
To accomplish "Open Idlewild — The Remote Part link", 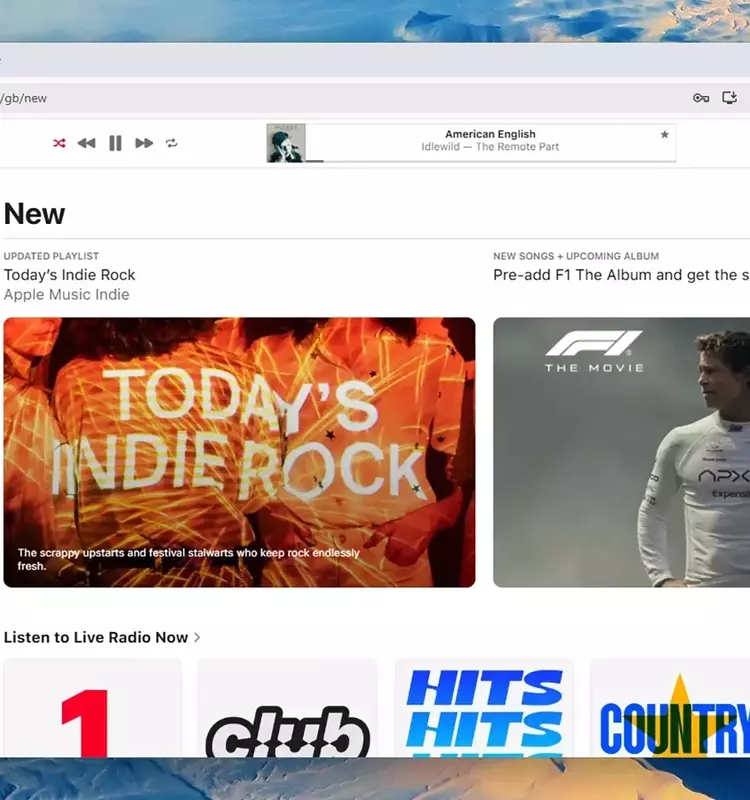I will pos(490,147).
